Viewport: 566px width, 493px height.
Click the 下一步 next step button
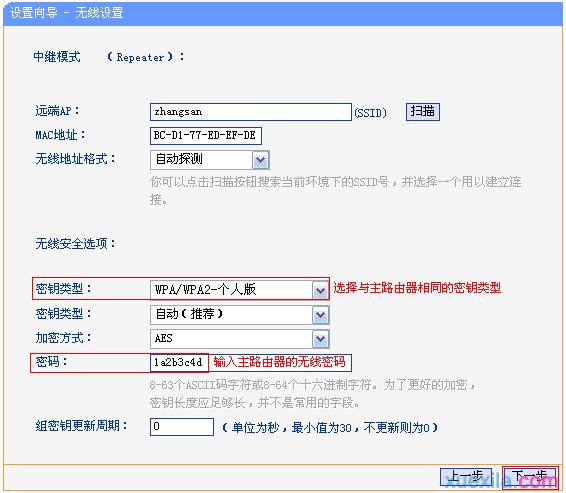tap(530, 477)
